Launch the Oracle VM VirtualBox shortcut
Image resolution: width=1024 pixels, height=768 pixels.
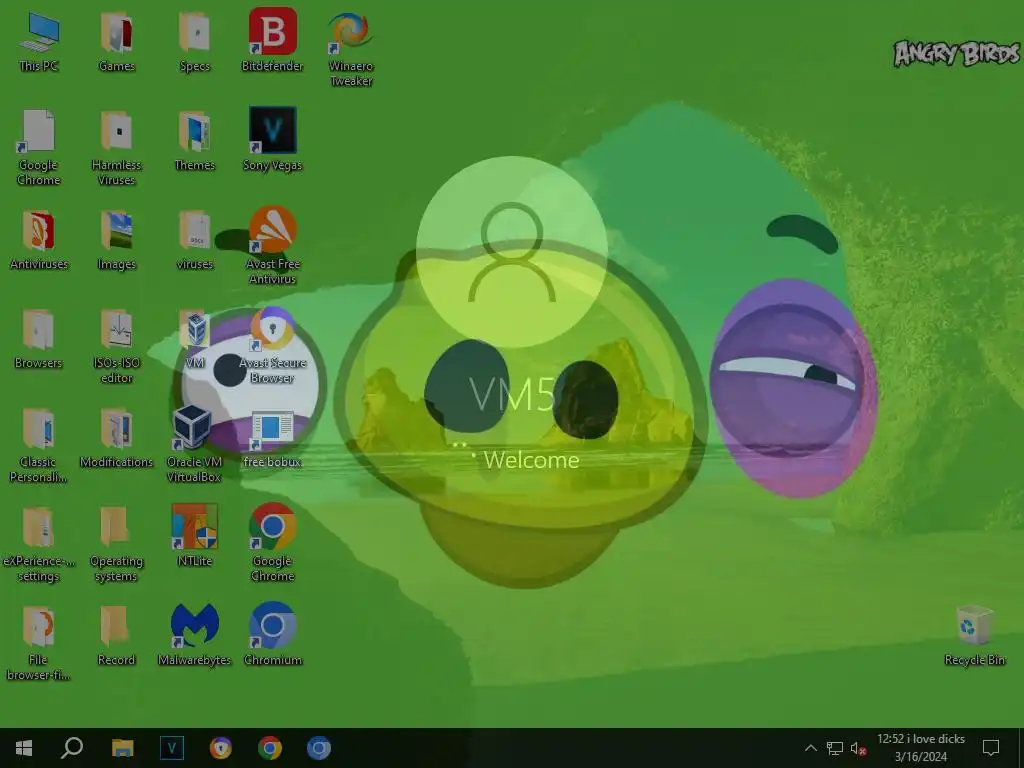[x=195, y=444]
